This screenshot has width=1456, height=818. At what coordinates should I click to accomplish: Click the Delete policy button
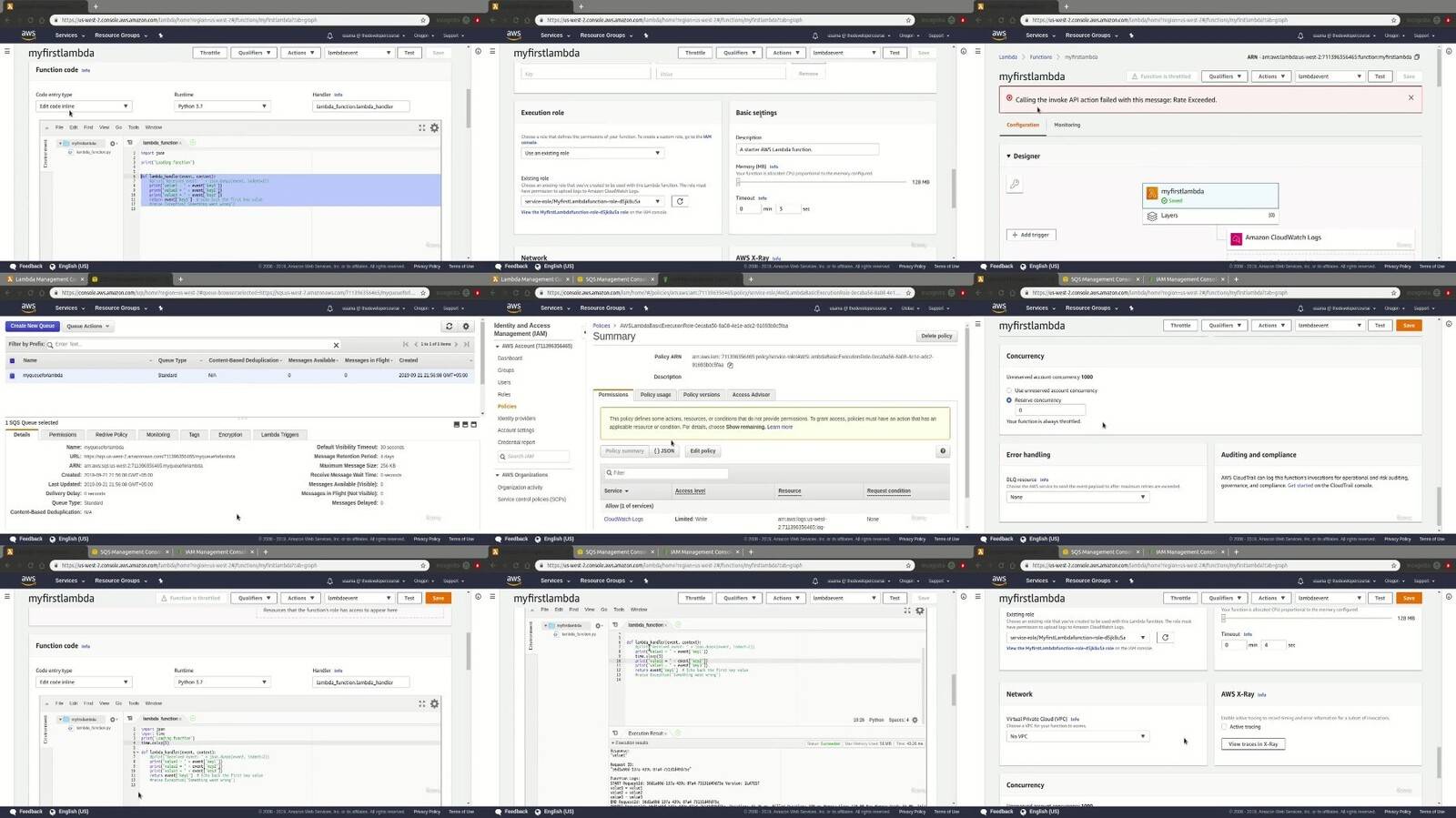(936, 336)
